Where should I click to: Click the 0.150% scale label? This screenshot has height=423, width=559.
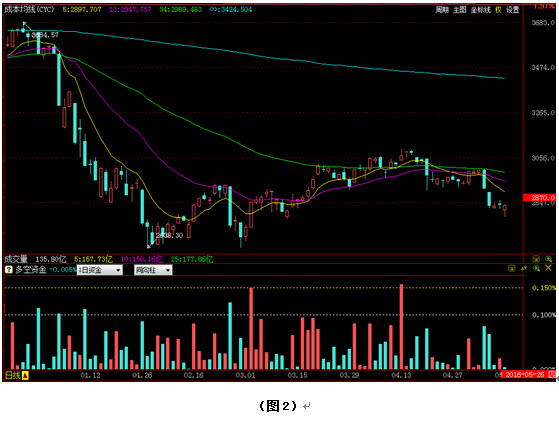(x=544, y=288)
